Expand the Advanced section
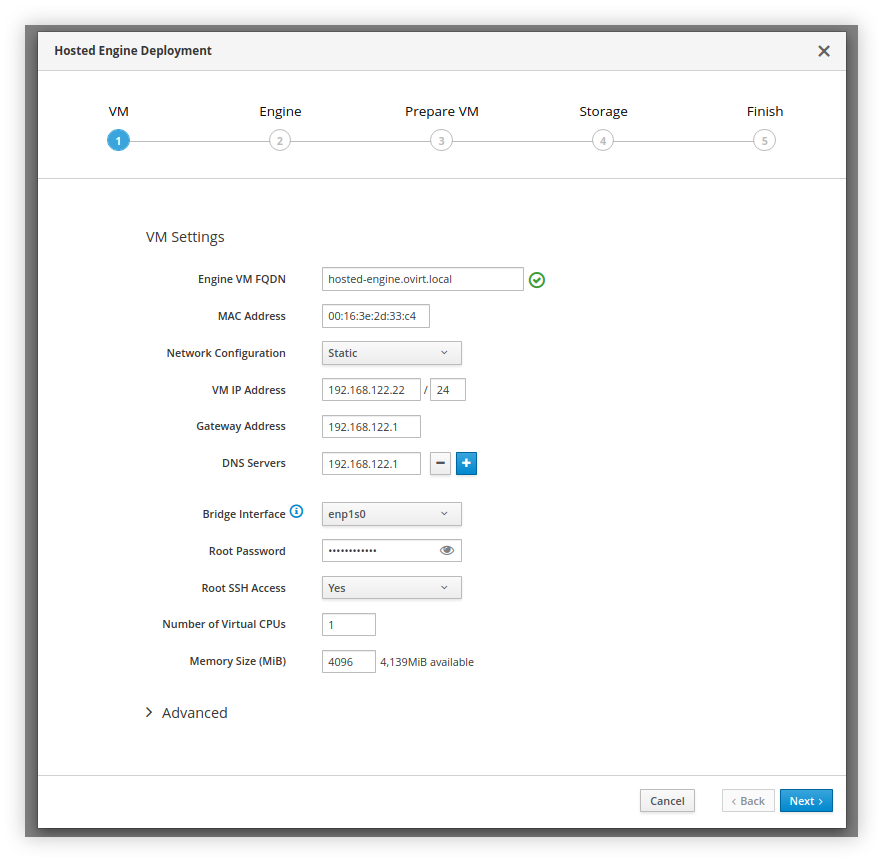Screen dimensions: 883x862 187,713
